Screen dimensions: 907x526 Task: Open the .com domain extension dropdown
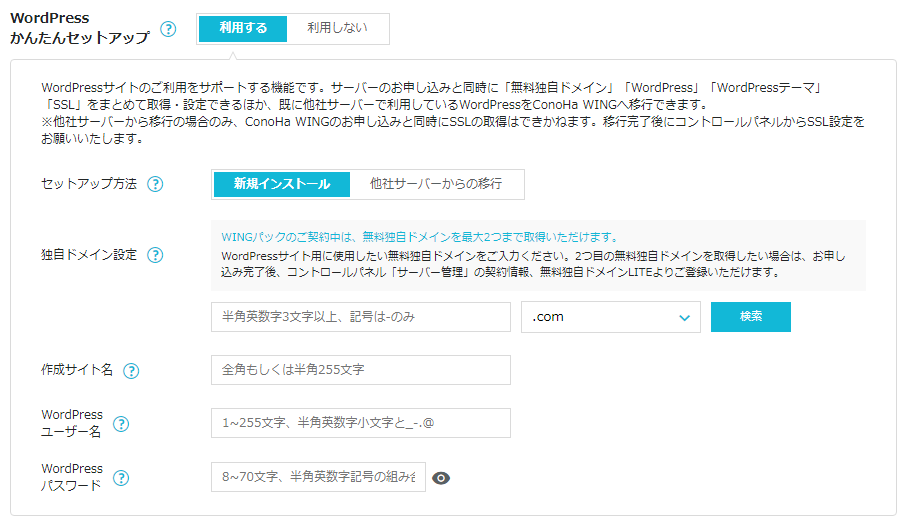611,317
